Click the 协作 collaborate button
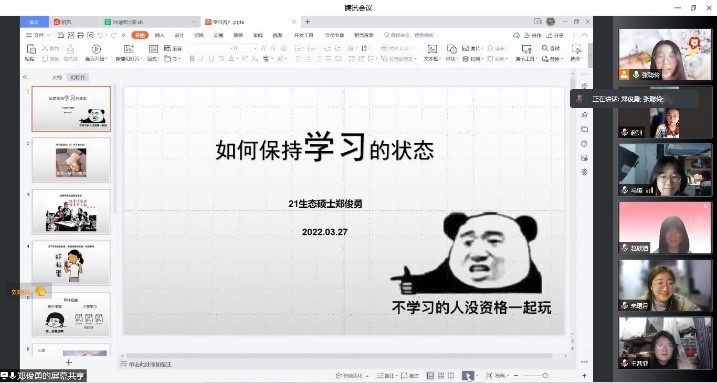The width and height of the screenshot is (717, 383). [x=533, y=35]
